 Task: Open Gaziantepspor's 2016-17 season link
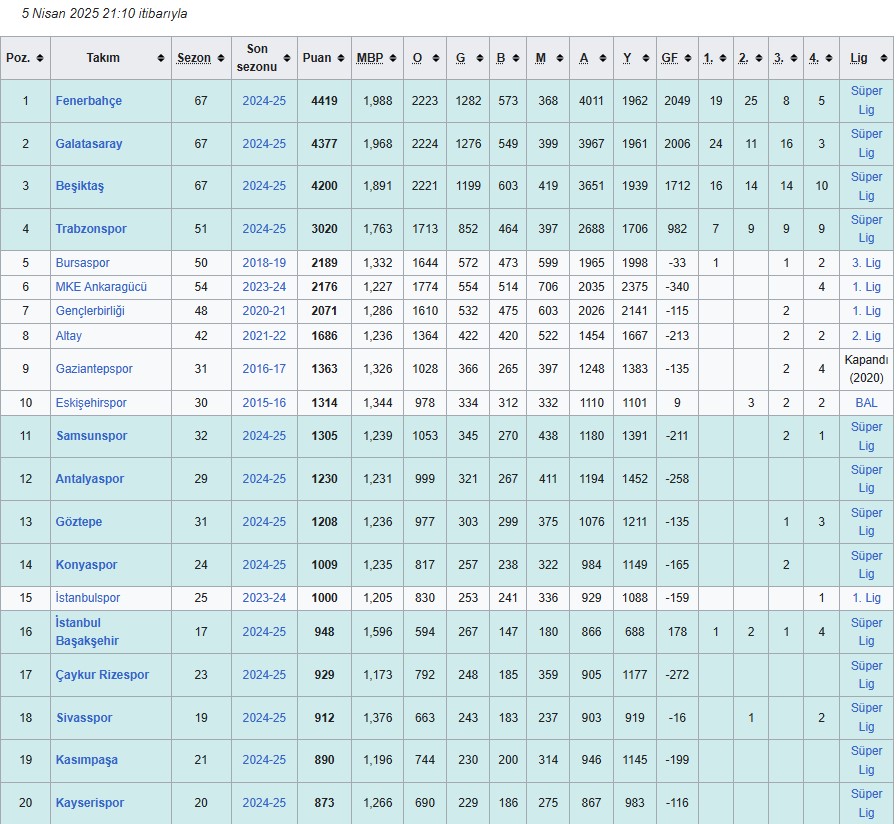click(264, 369)
